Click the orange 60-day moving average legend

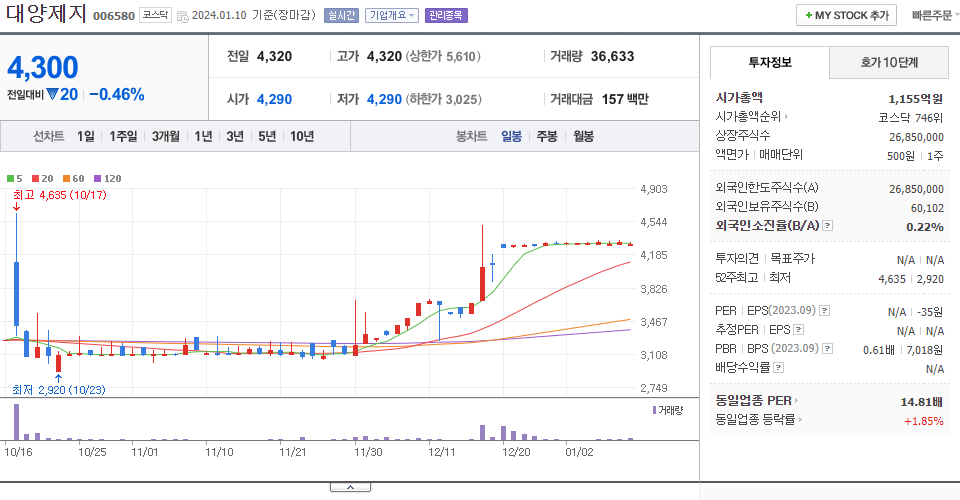73,179
